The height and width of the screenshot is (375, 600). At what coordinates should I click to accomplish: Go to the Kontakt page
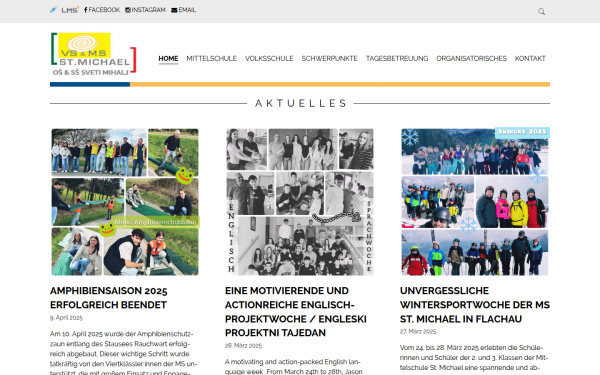530,59
